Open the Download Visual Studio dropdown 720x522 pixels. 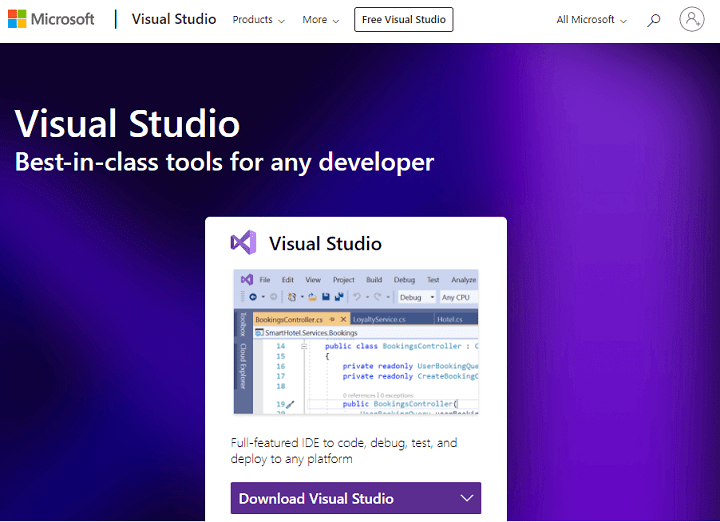coord(356,498)
